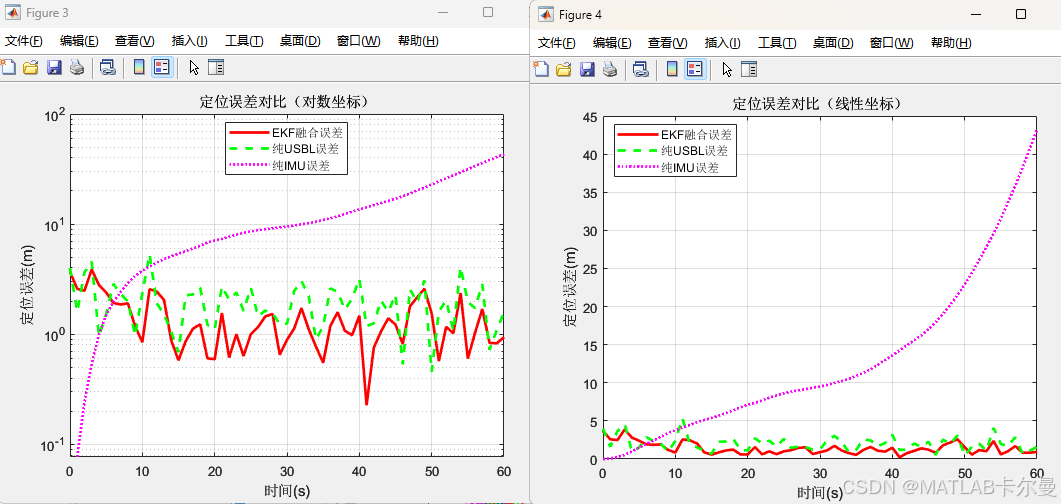The image size is (1061, 504).
Task: Open 文件(F) menu in Figure 4
Action: tap(556, 43)
